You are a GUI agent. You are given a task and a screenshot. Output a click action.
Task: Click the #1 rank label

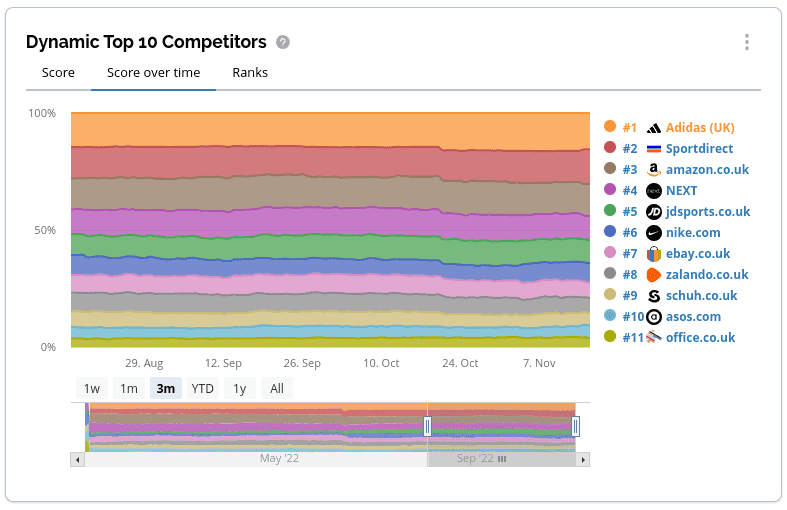tap(630, 128)
